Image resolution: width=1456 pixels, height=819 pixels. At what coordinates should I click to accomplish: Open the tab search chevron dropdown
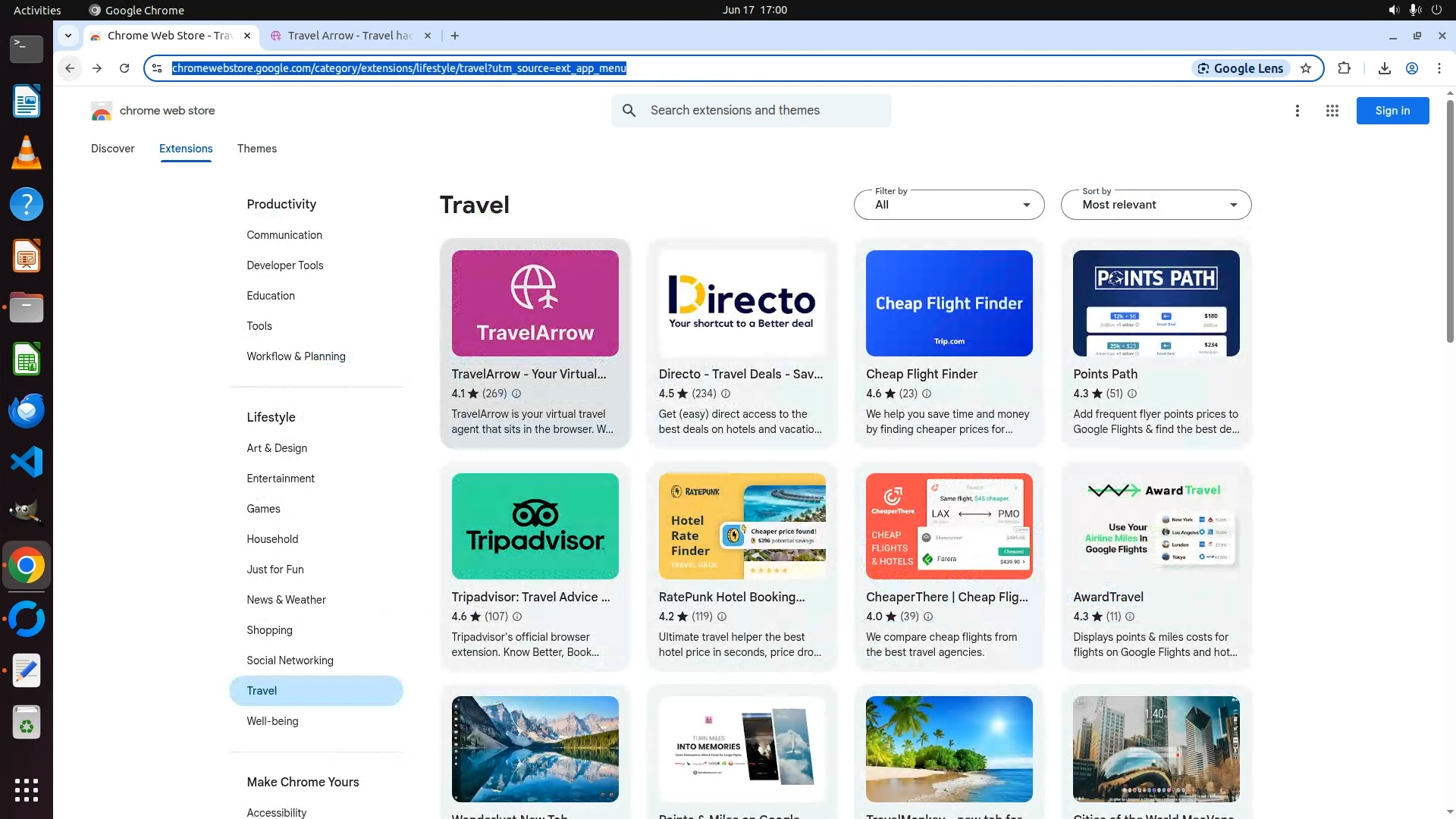(68, 36)
